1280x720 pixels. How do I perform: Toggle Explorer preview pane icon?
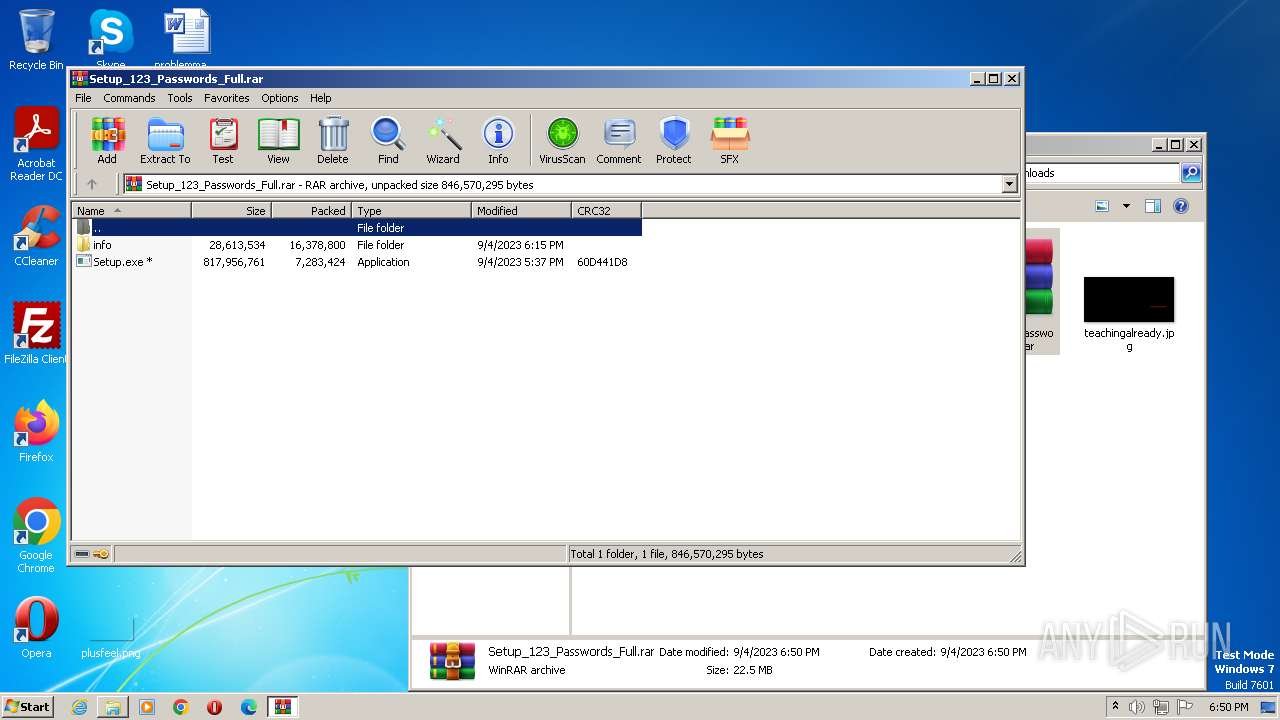pyautogui.click(x=1152, y=206)
